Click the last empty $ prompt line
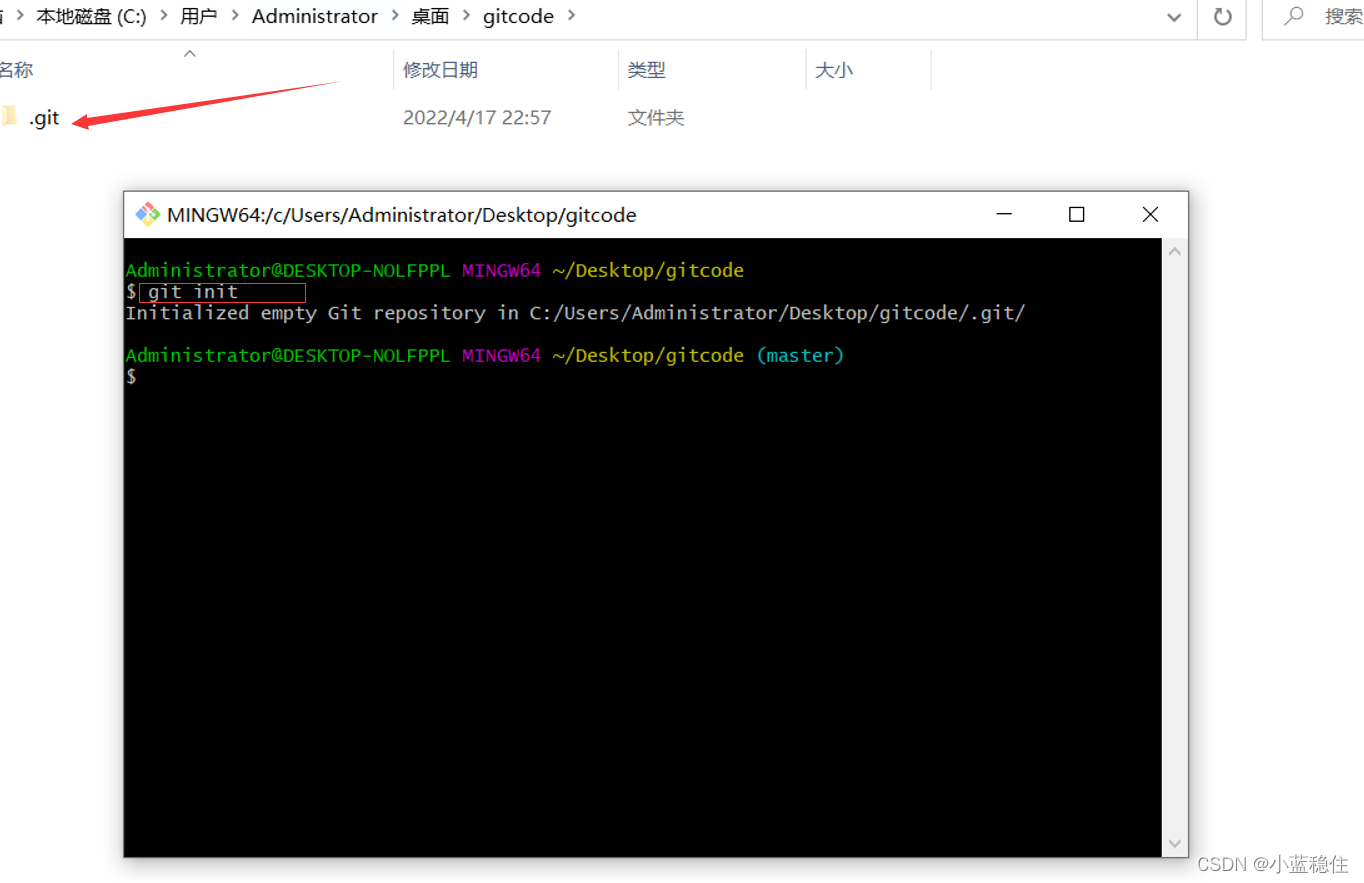1364x883 pixels. point(131,377)
